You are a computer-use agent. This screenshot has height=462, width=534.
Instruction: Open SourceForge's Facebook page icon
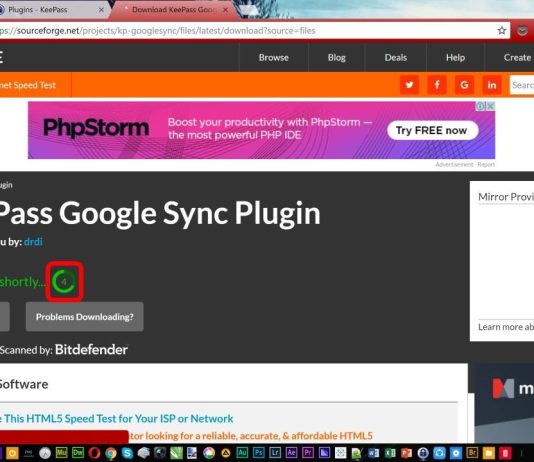437,85
